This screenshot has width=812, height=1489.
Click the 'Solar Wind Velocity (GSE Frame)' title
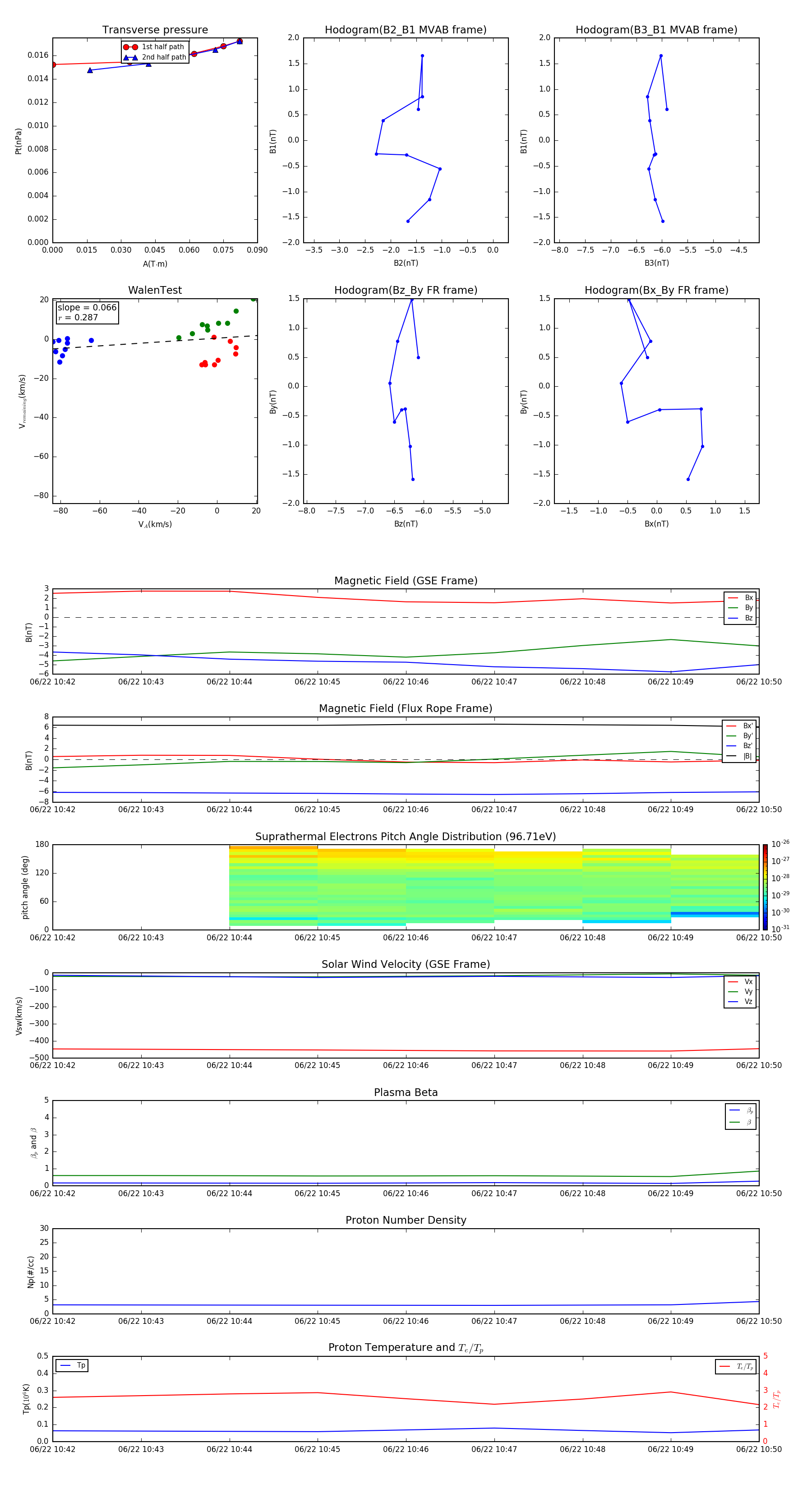[406, 964]
